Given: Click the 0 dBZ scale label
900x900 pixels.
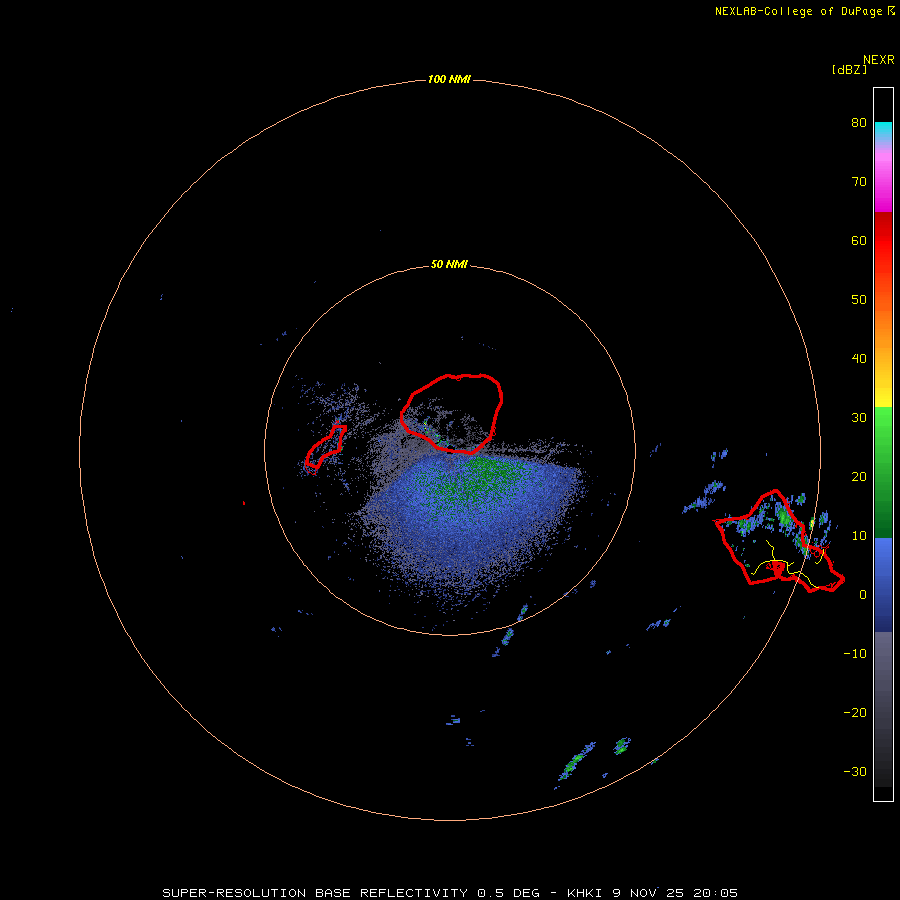Looking at the screenshot, I should pyautogui.click(x=863, y=595).
